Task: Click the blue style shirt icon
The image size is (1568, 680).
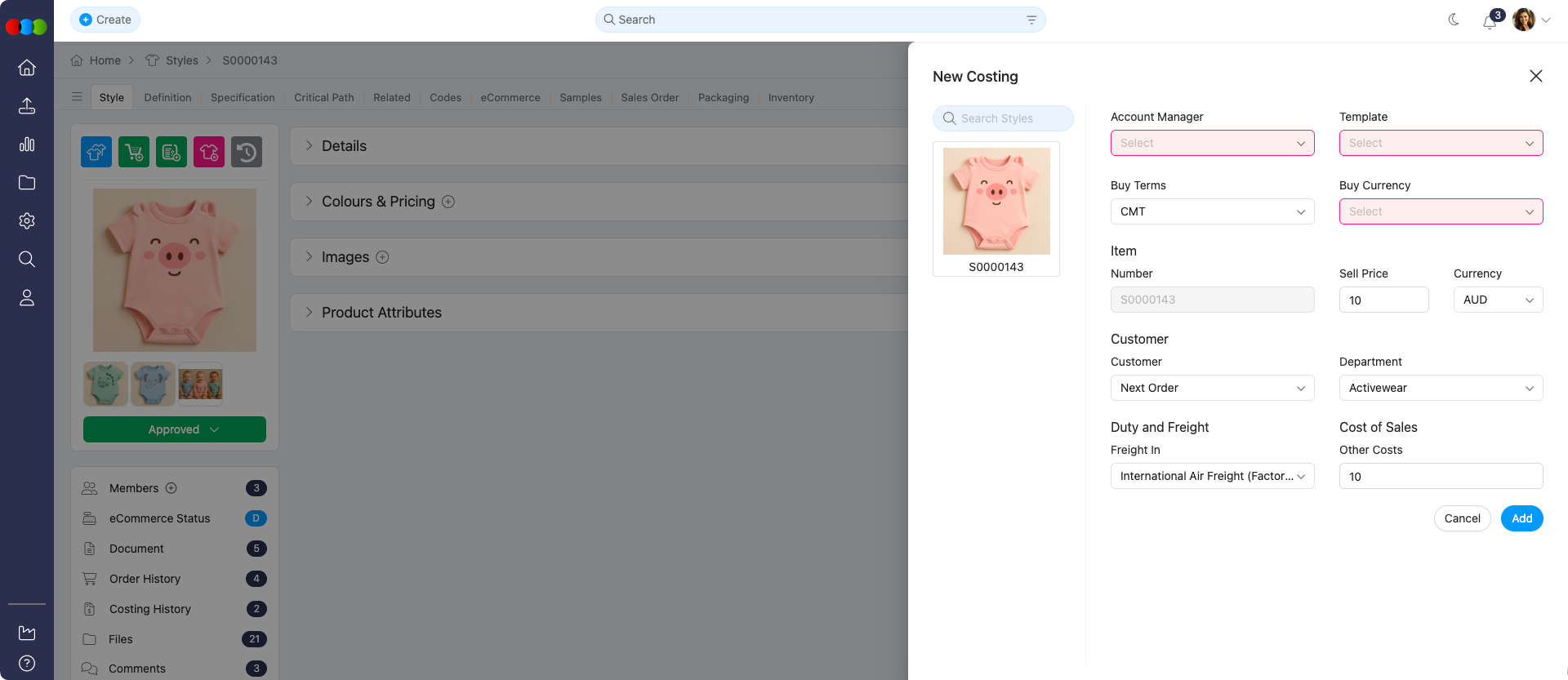Action: (x=96, y=152)
